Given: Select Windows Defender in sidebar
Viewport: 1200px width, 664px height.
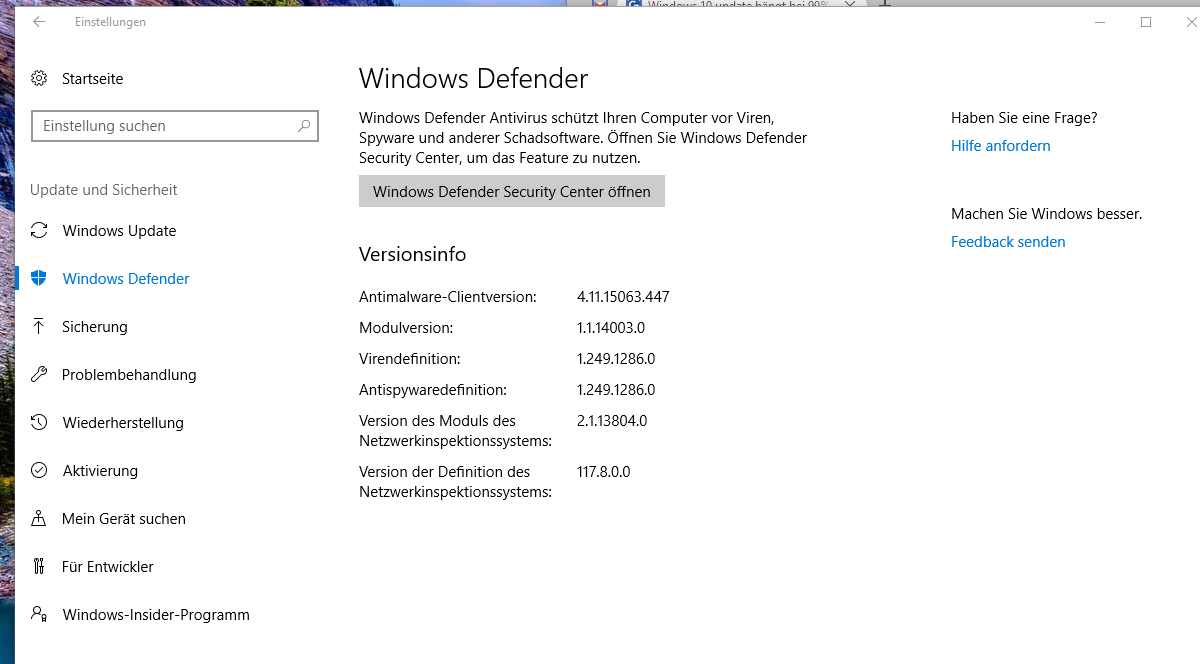Looking at the screenshot, I should point(126,279).
